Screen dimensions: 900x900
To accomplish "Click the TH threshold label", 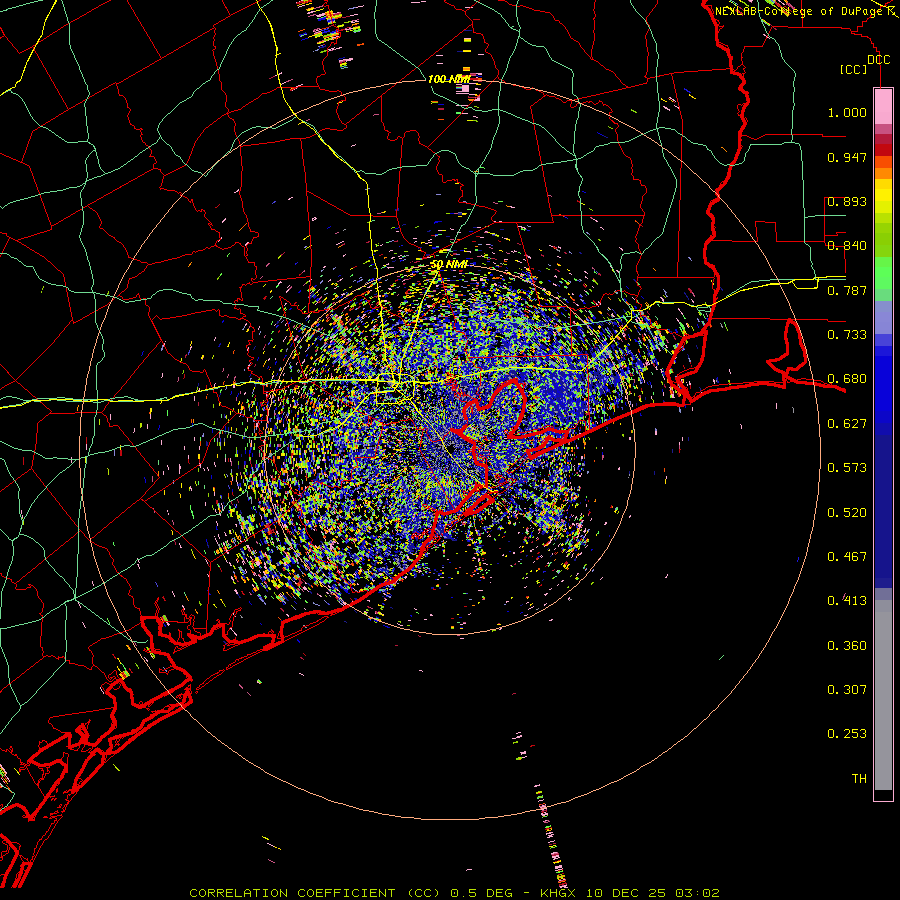I will click(x=859, y=779).
